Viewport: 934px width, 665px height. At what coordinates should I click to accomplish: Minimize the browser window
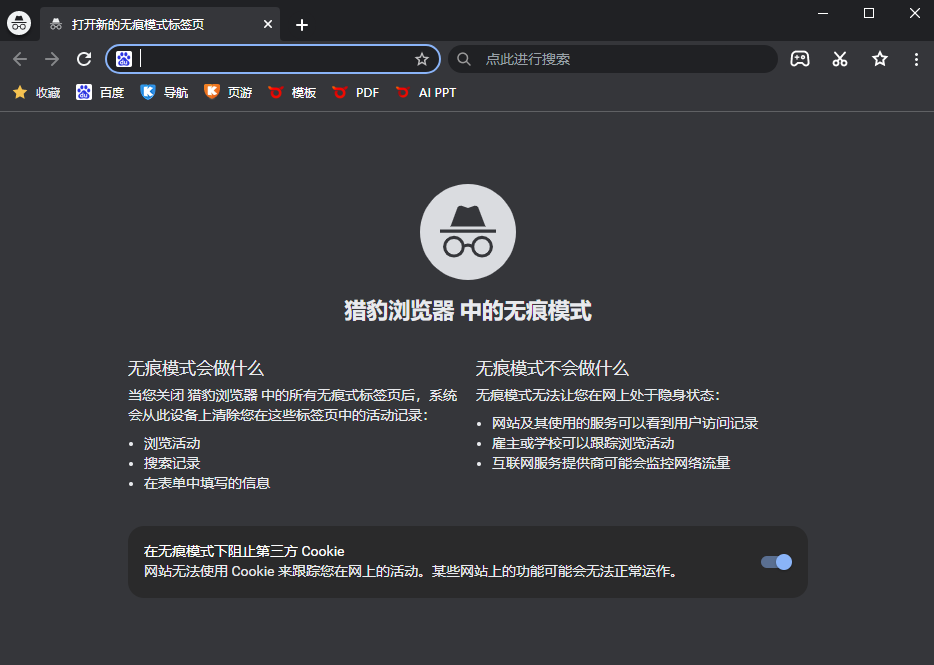pos(823,14)
